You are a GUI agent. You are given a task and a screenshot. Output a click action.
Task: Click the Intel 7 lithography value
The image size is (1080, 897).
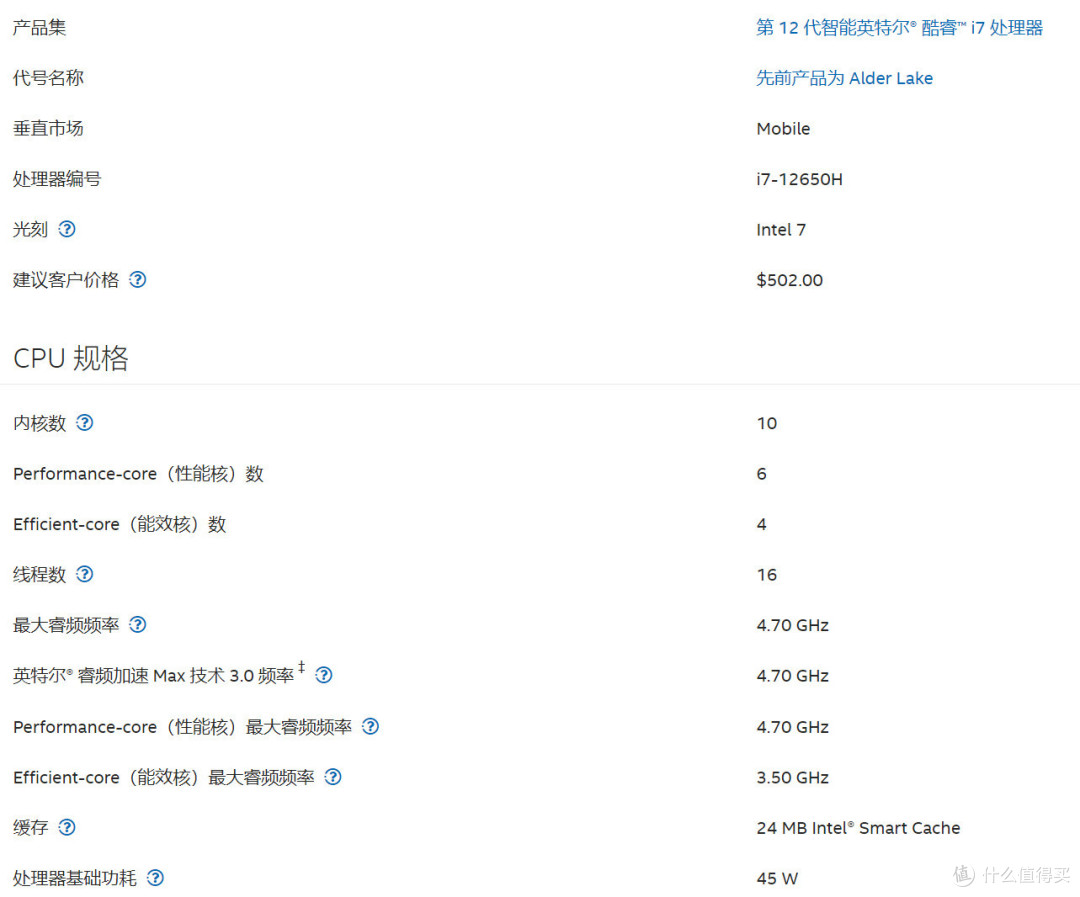click(781, 229)
